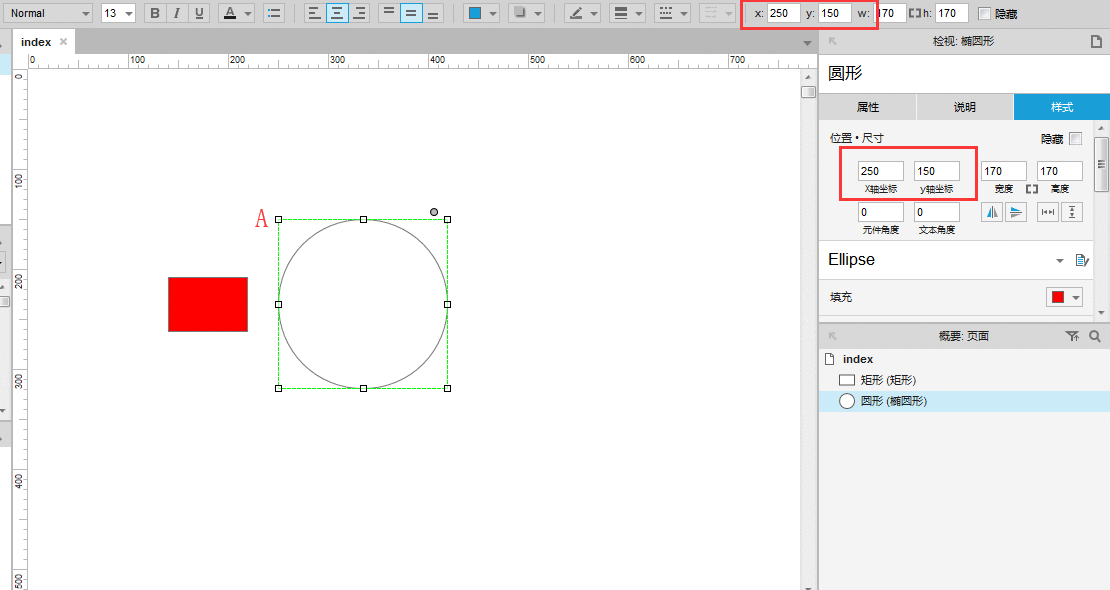The image size is (1110, 590).
Task: Switch to the 样式 tab
Action: click(x=1061, y=107)
